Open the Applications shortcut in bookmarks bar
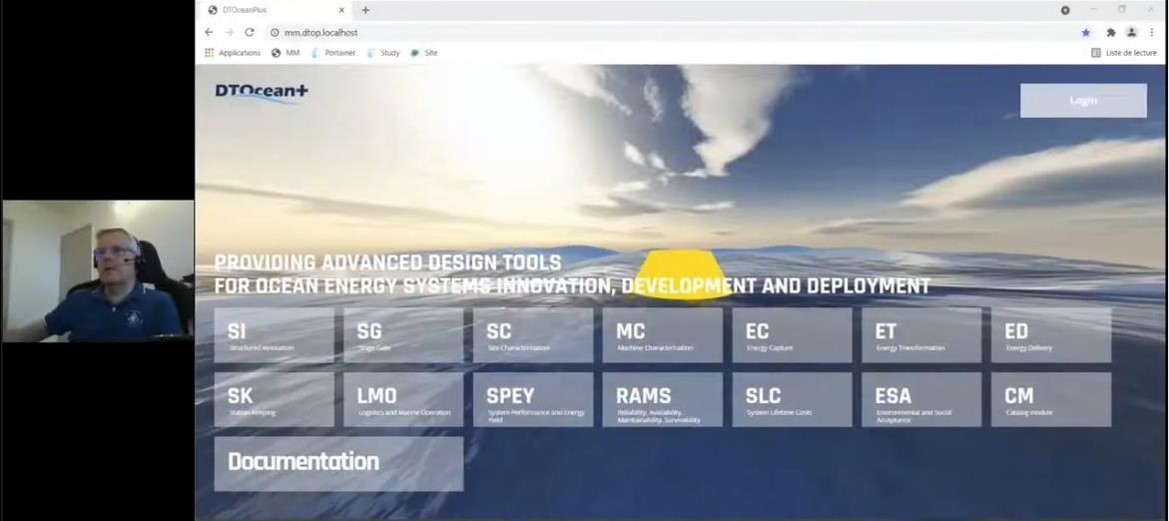Viewport: 1169px width, 521px height. pos(232,53)
